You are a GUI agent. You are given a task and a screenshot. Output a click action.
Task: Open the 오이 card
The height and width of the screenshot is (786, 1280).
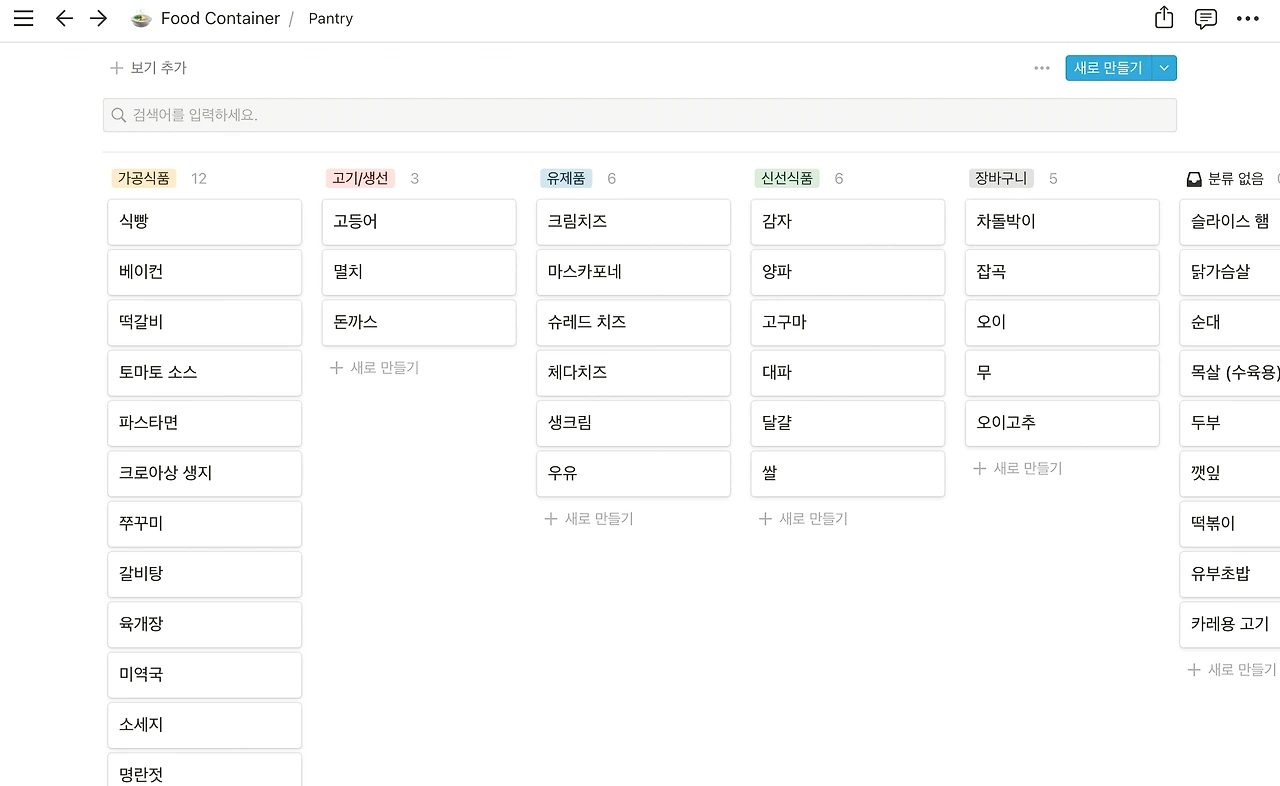pyautogui.click(x=1062, y=322)
